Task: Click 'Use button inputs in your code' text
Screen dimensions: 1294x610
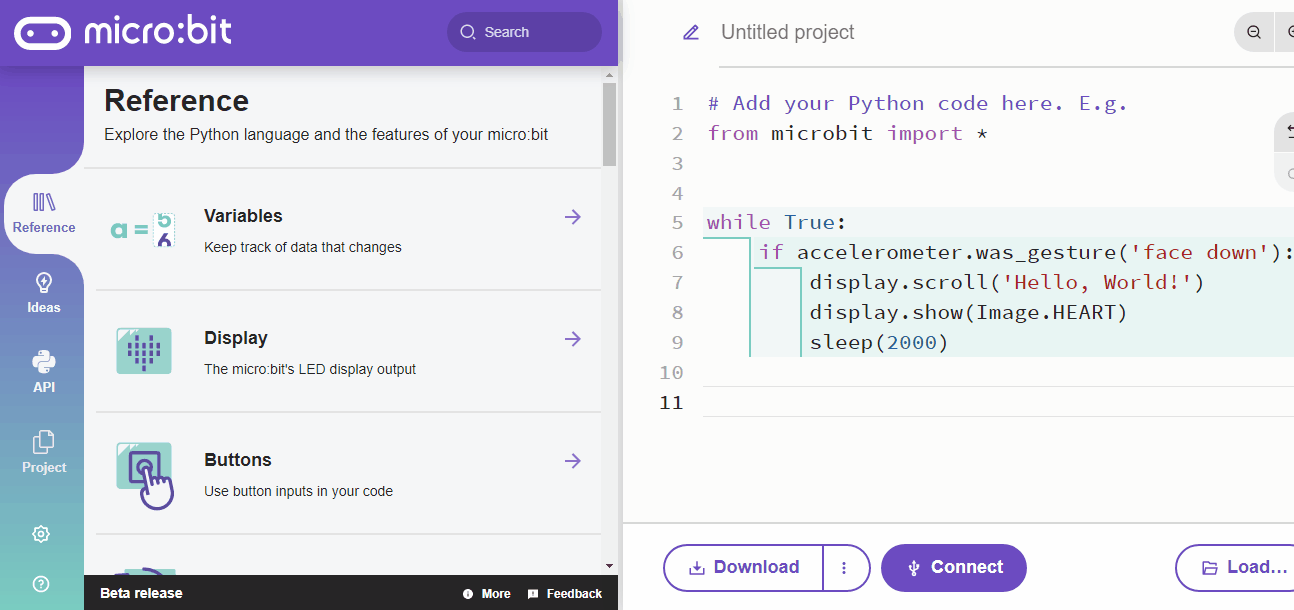Action: tap(298, 491)
